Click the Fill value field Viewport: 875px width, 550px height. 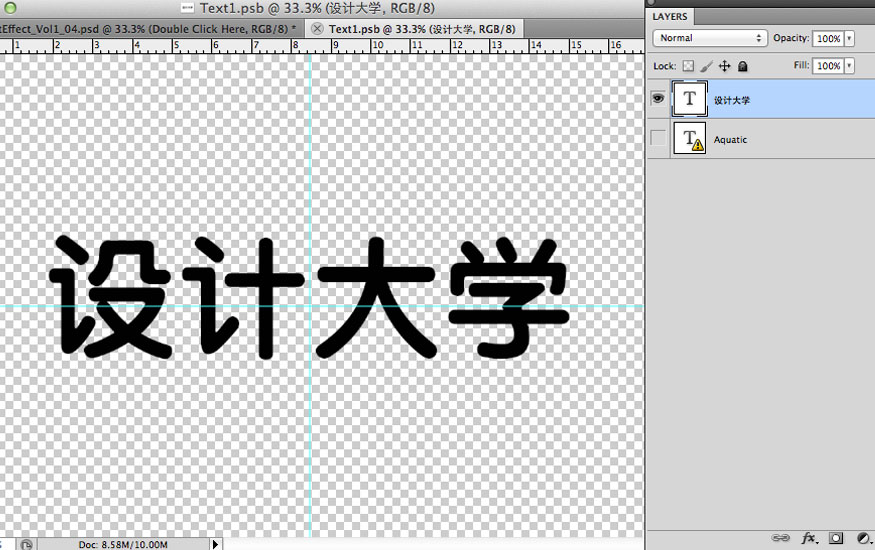pos(828,66)
